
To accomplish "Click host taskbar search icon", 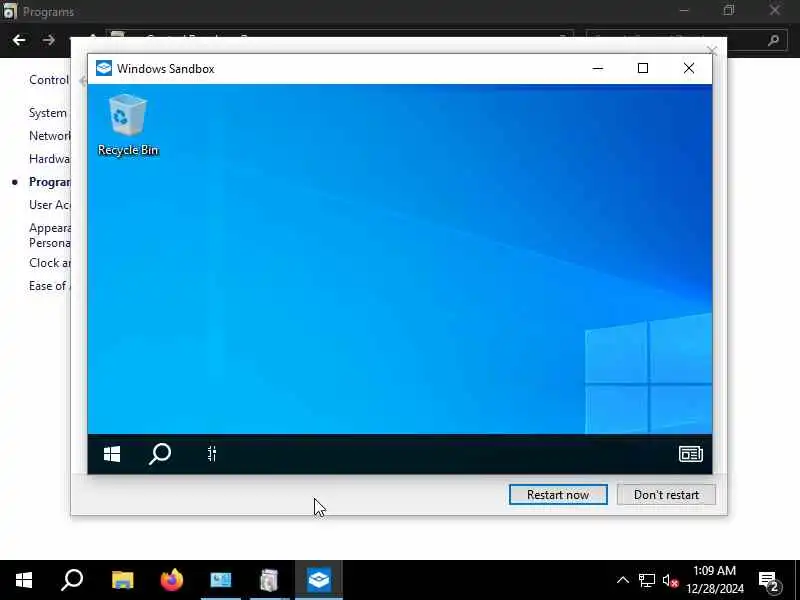I will coord(72,580).
